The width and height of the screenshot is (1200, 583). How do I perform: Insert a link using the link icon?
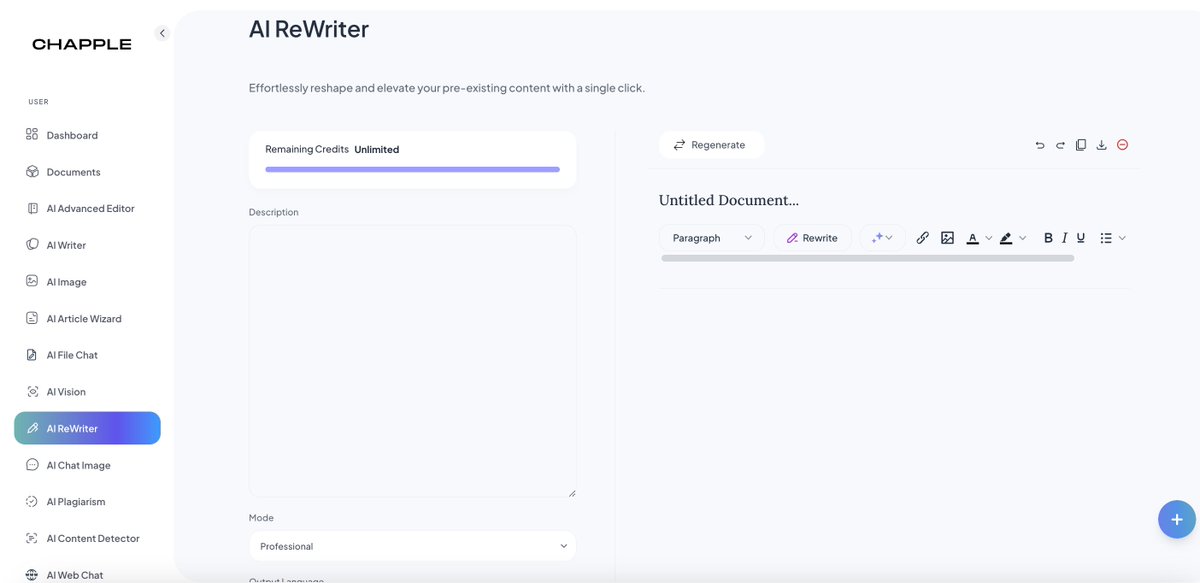coord(922,237)
